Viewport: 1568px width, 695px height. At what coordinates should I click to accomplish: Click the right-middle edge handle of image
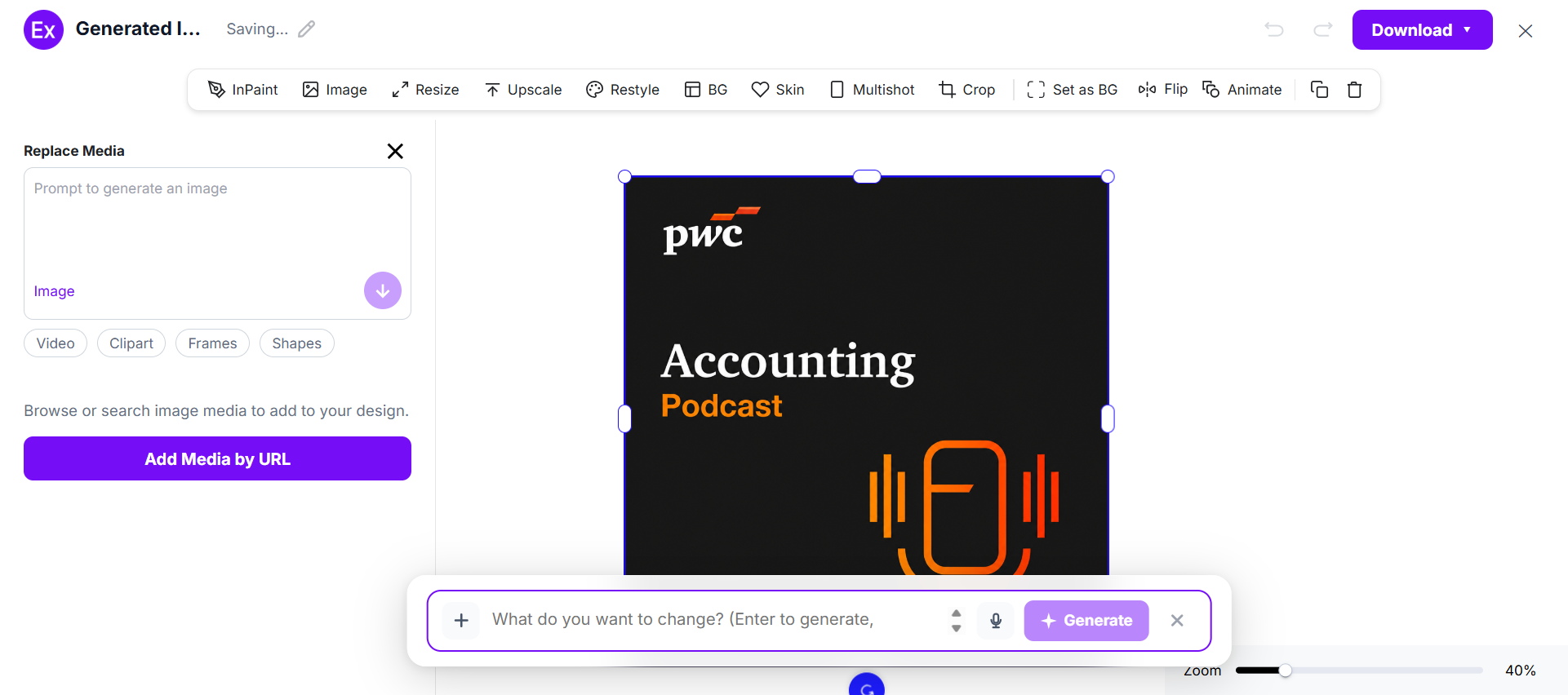tap(1108, 418)
